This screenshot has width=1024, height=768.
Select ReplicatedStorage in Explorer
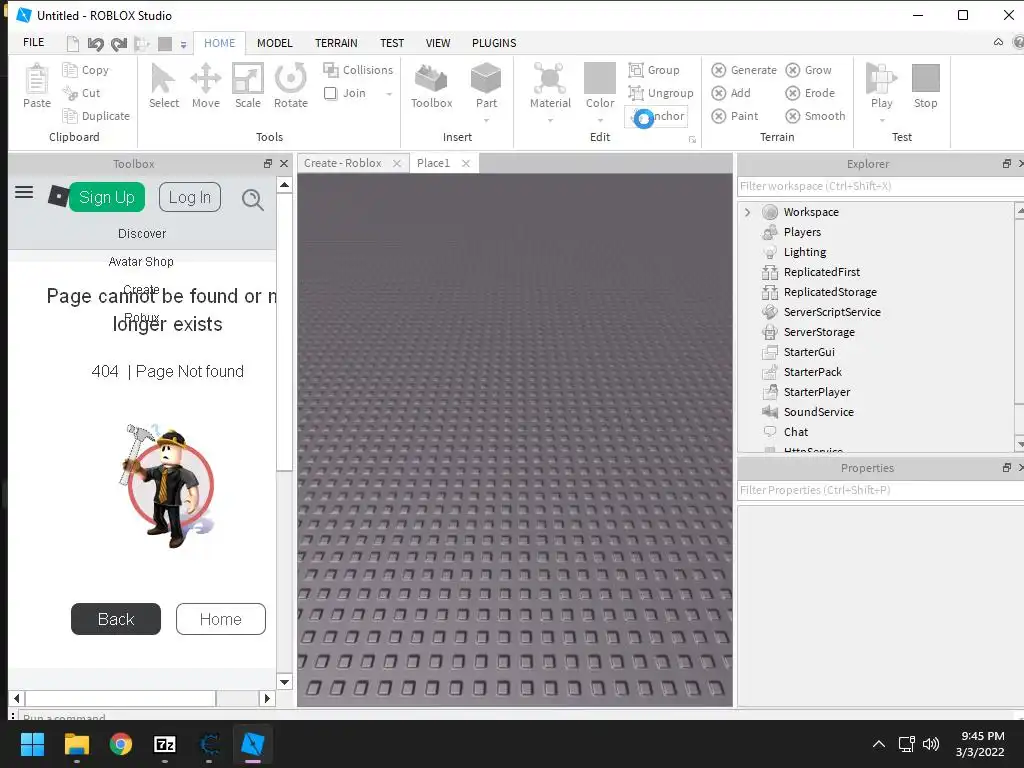[x=830, y=292]
